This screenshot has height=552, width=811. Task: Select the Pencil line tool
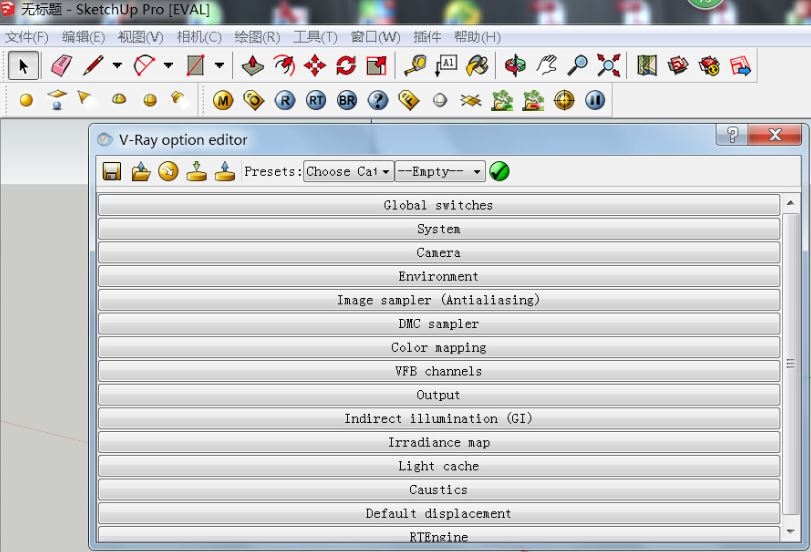93,66
